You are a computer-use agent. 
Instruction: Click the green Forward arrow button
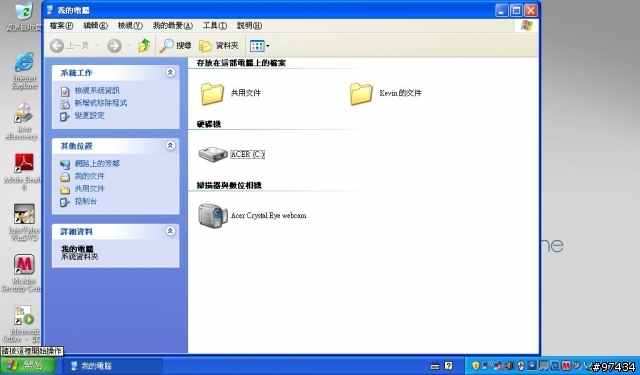pyautogui.click(x=114, y=46)
